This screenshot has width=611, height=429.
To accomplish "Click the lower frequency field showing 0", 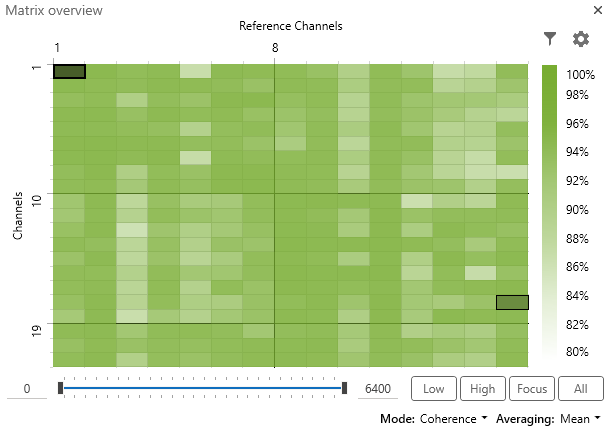I will 27,389.
